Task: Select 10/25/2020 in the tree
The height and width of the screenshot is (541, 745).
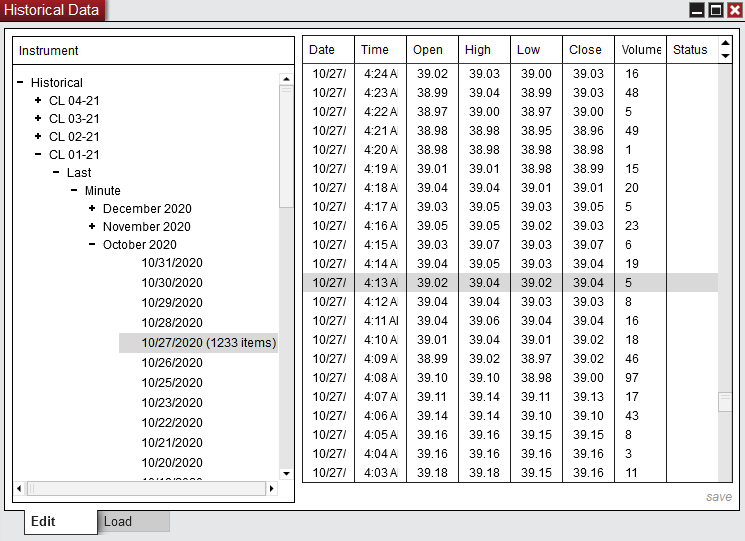Action: pos(172,382)
